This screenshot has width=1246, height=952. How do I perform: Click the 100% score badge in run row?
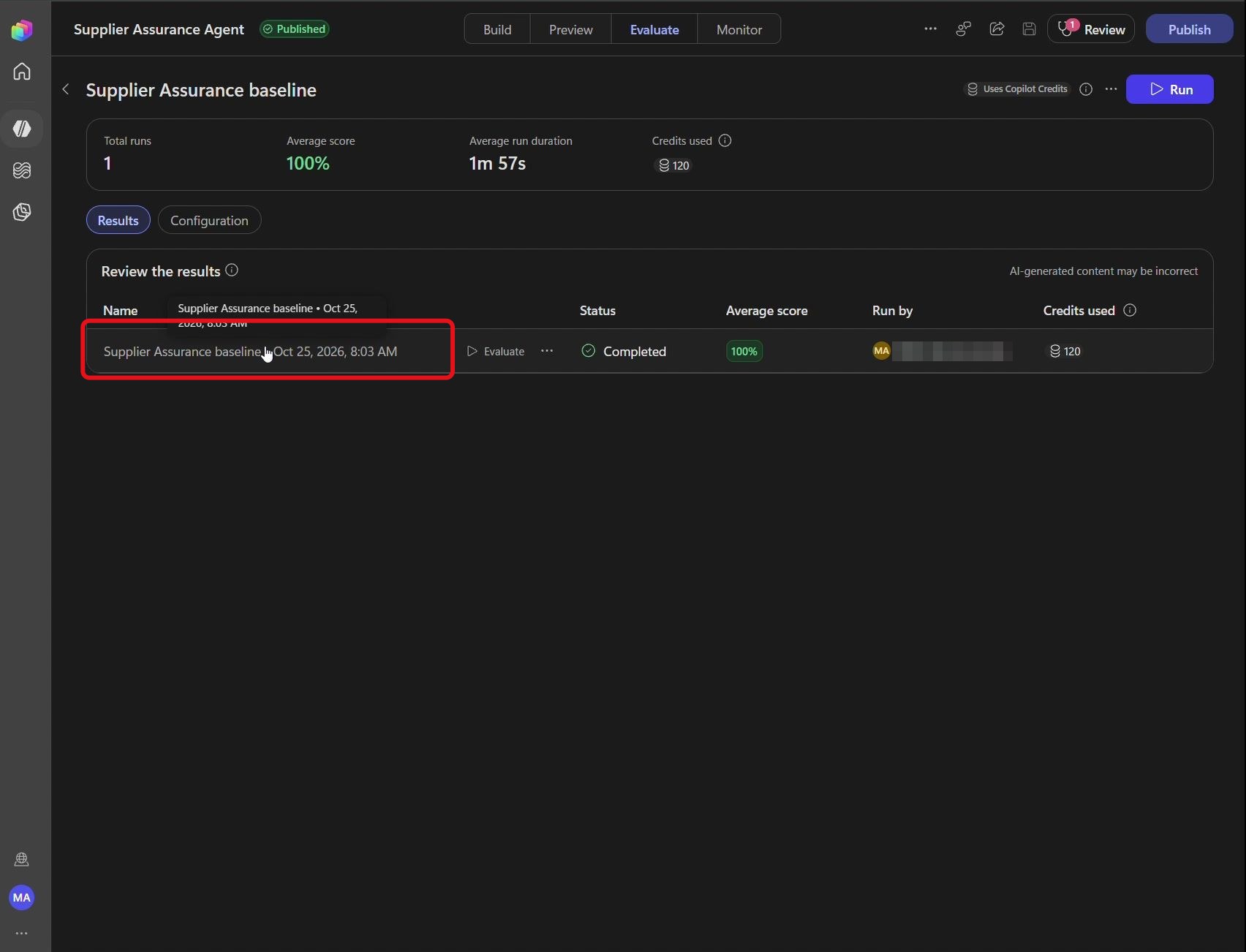(x=744, y=351)
